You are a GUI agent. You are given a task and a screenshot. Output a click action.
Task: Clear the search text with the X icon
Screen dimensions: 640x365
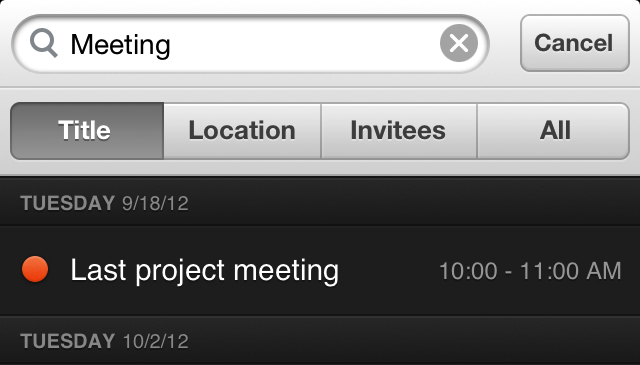459,43
